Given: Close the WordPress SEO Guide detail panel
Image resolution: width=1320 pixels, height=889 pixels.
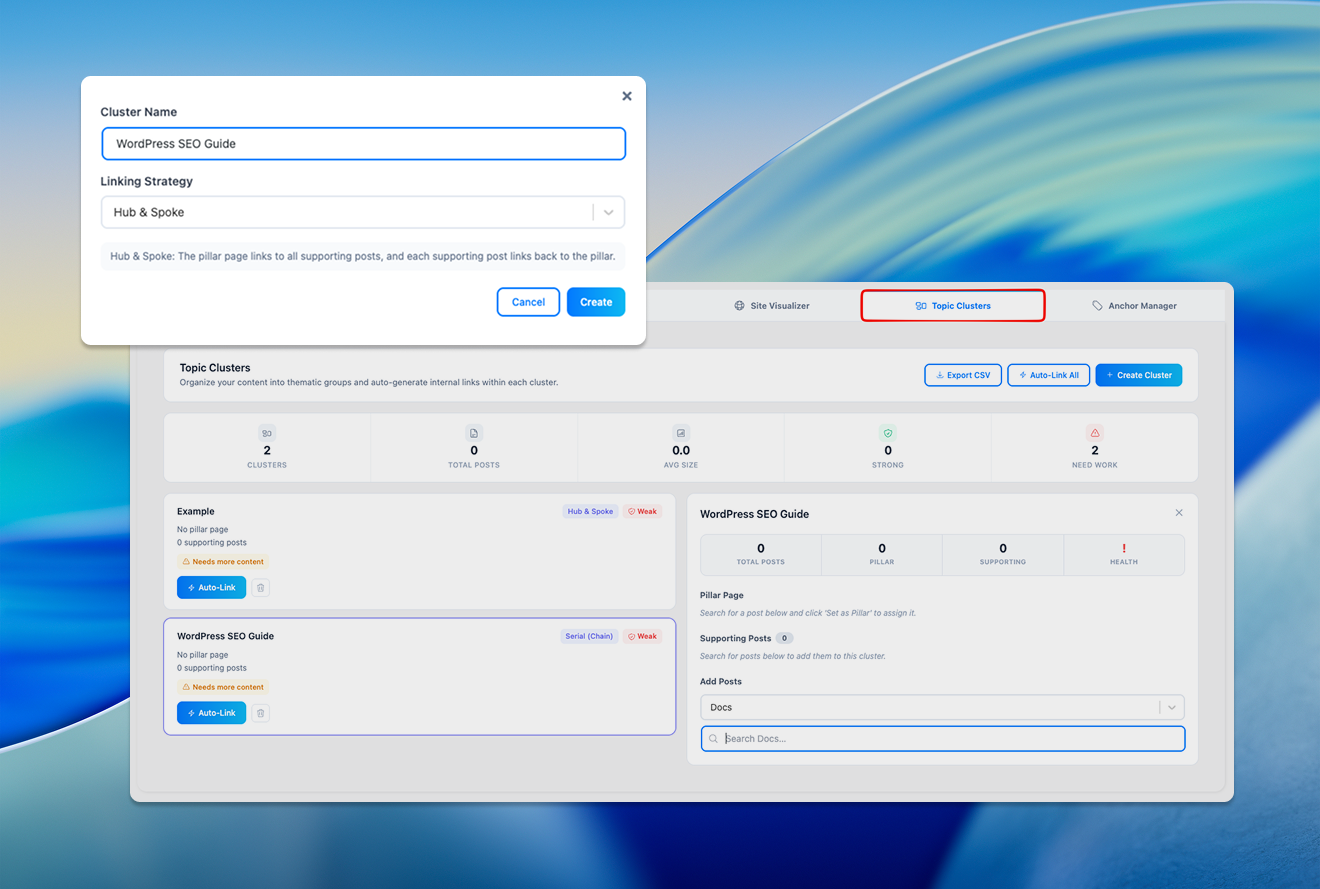Looking at the screenshot, I should click(1179, 513).
